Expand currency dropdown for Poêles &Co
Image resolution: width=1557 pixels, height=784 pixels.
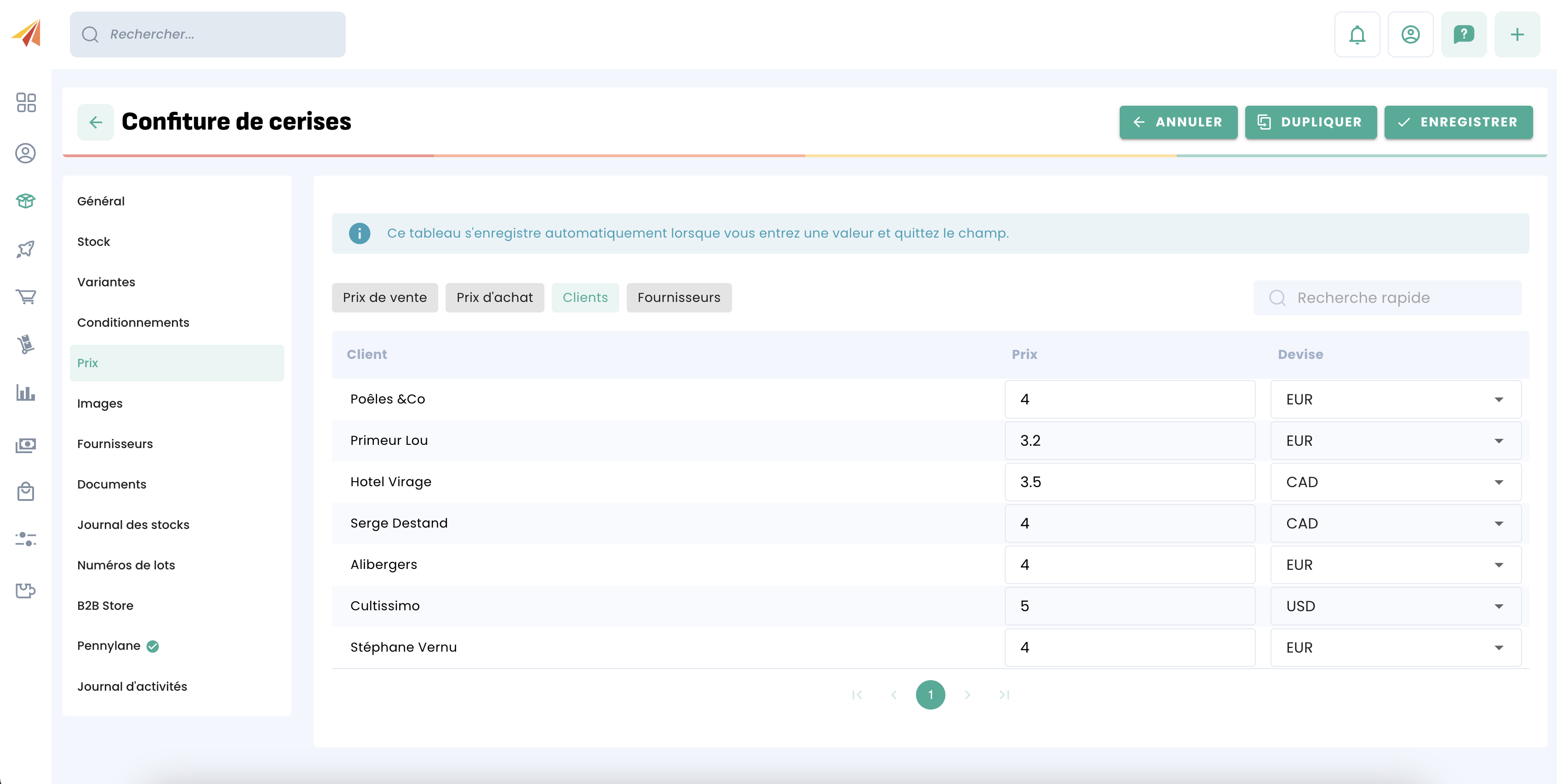click(1395, 399)
